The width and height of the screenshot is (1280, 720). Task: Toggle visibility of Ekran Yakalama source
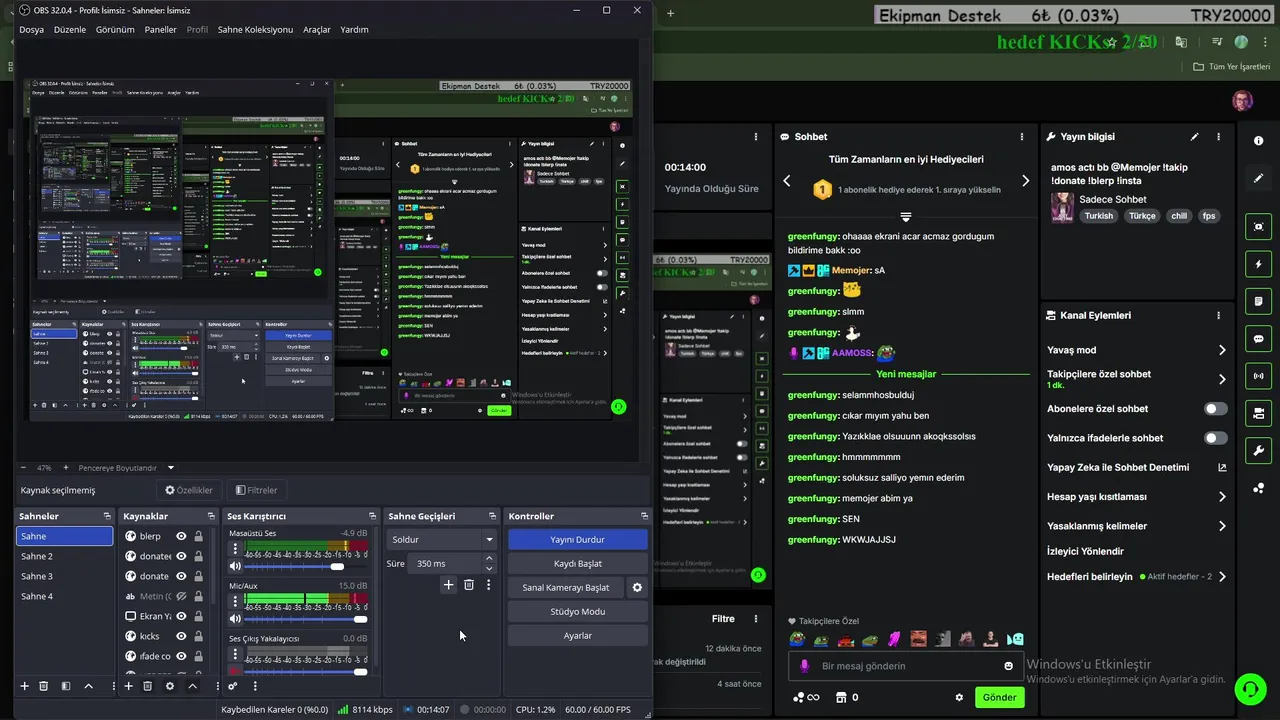(x=181, y=616)
